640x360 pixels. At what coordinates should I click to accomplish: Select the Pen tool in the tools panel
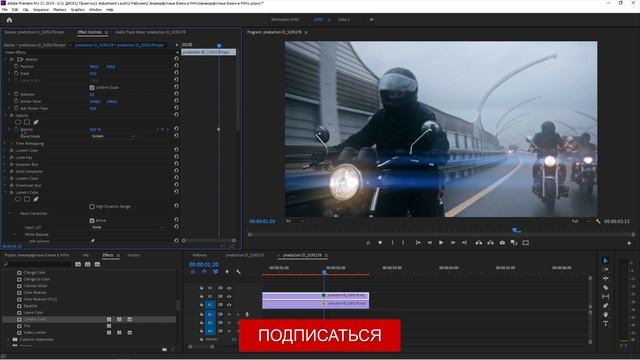[x=606, y=305]
